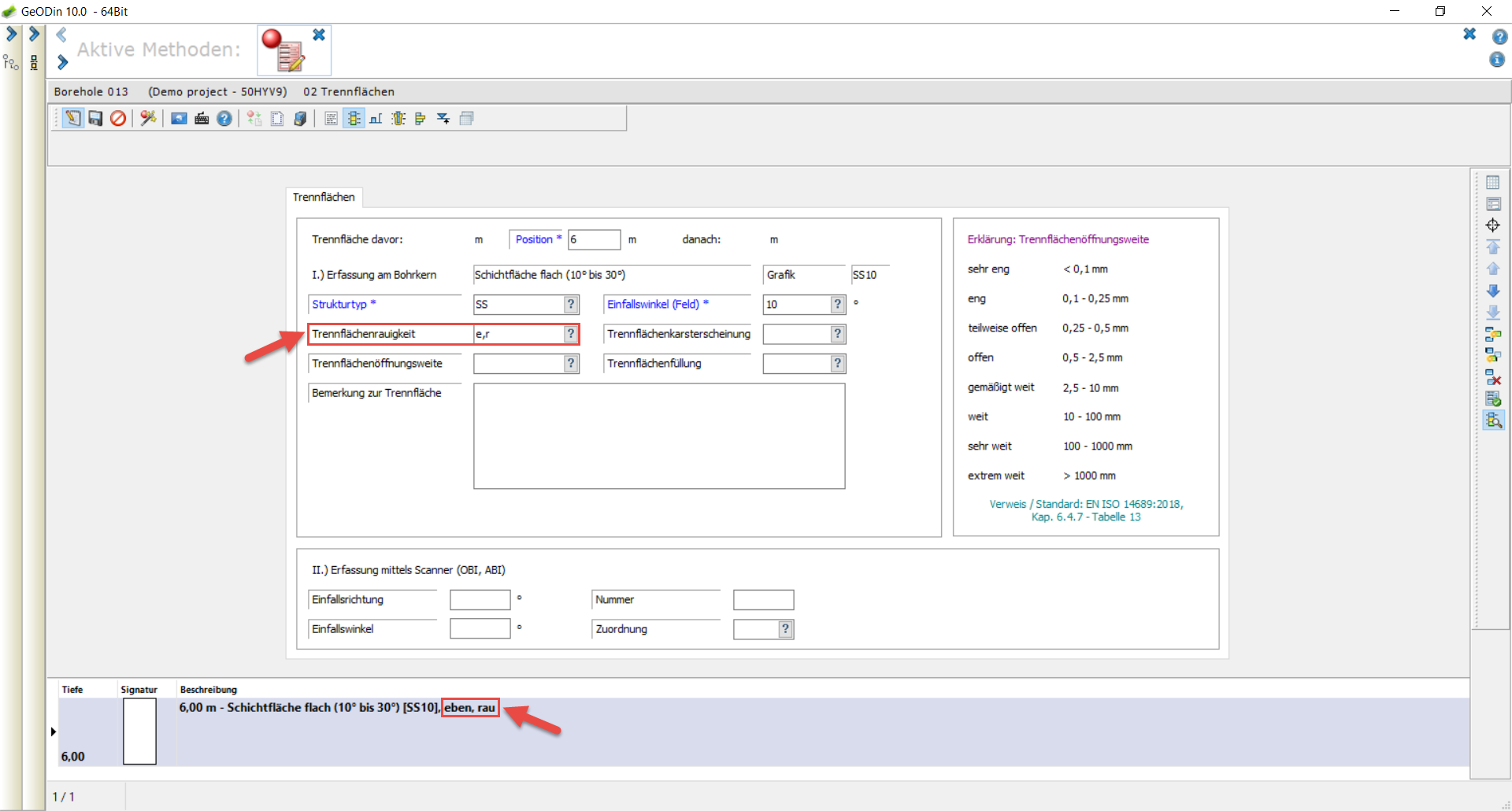Click the blue info icon top right
1512x811 pixels.
[x=1497, y=60]
